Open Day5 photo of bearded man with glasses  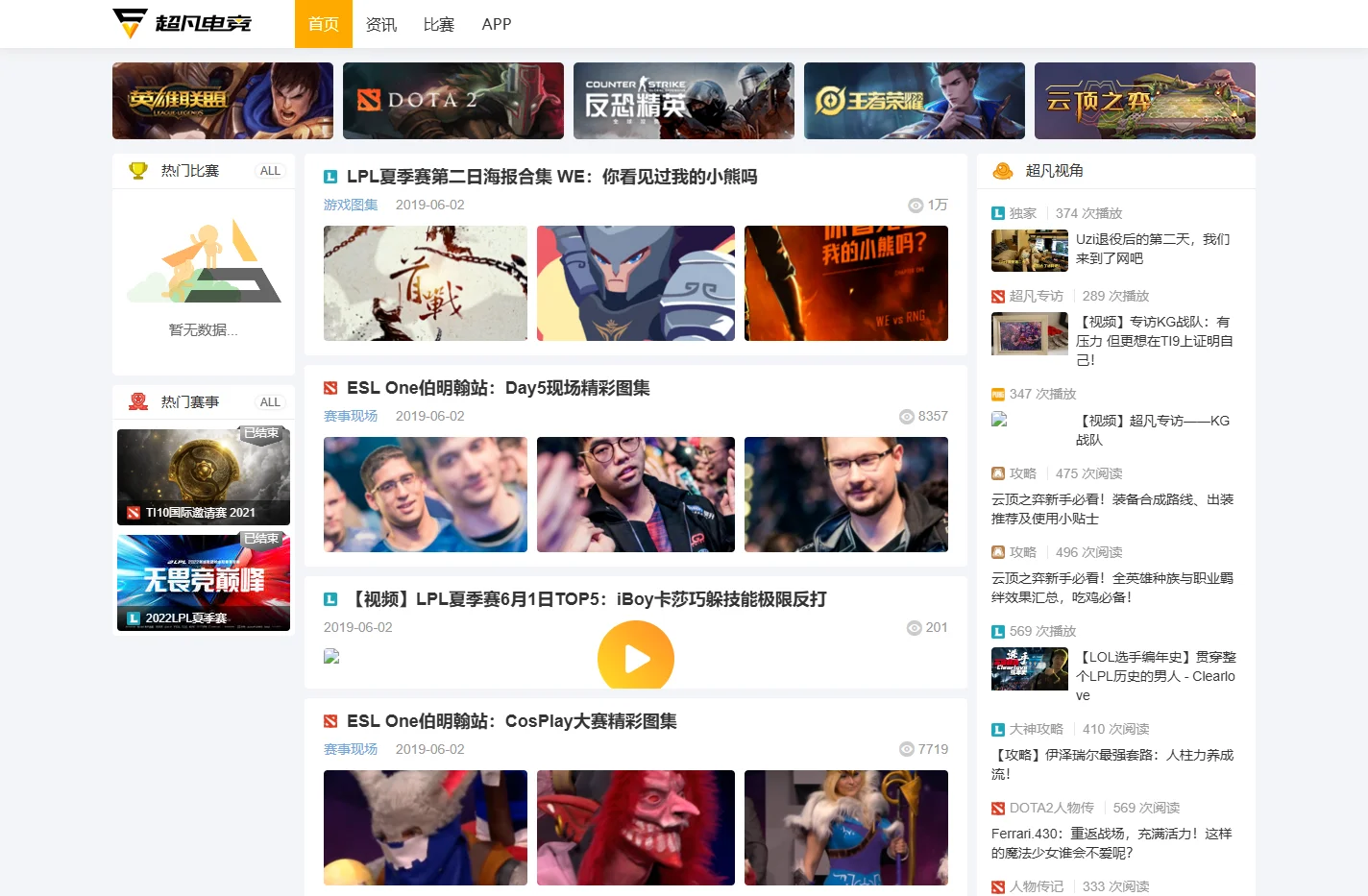846,495
